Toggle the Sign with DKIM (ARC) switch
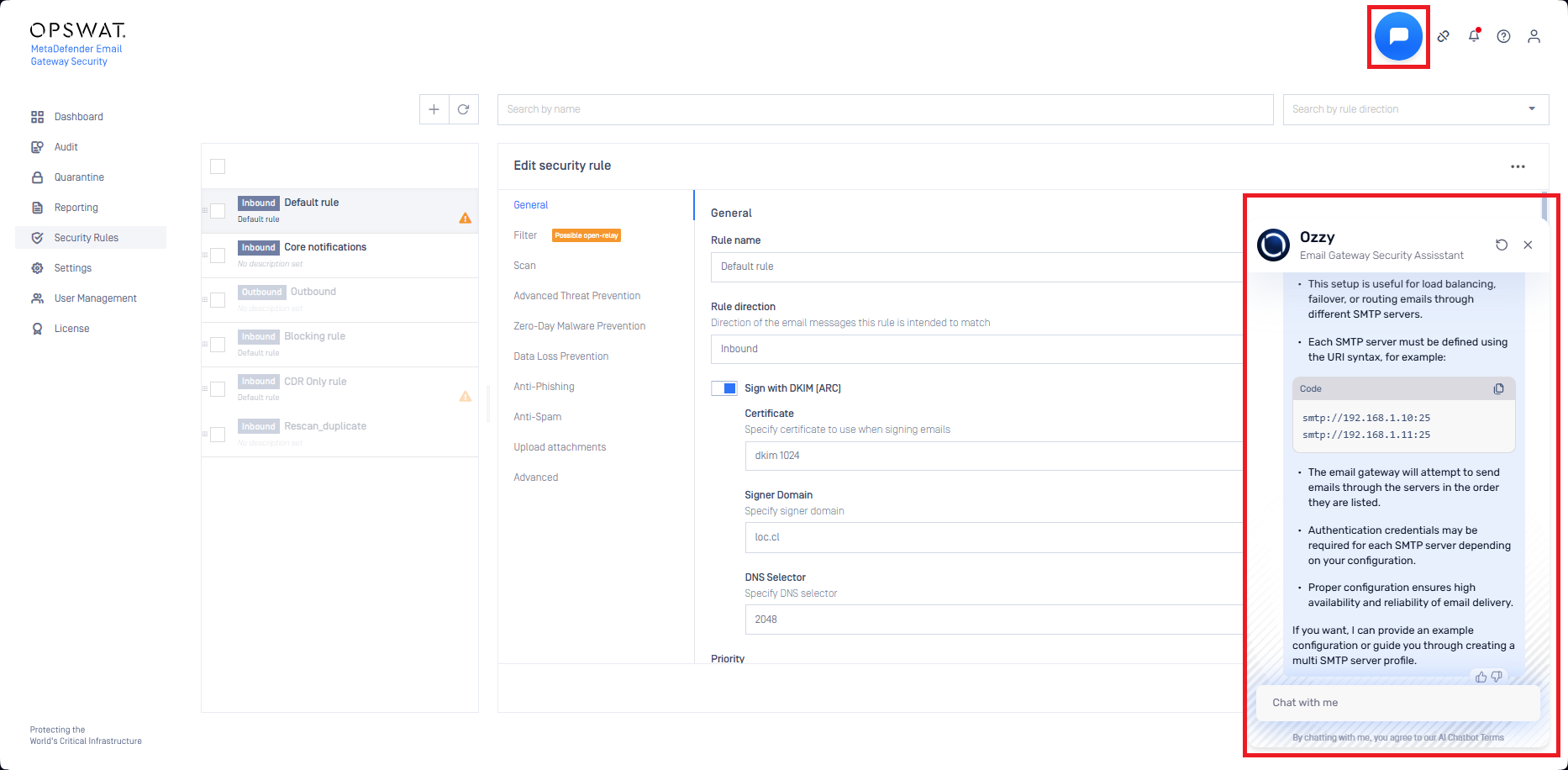Image resolution: width=1568 pixels, height=770 pixels. tap(724, 388)
